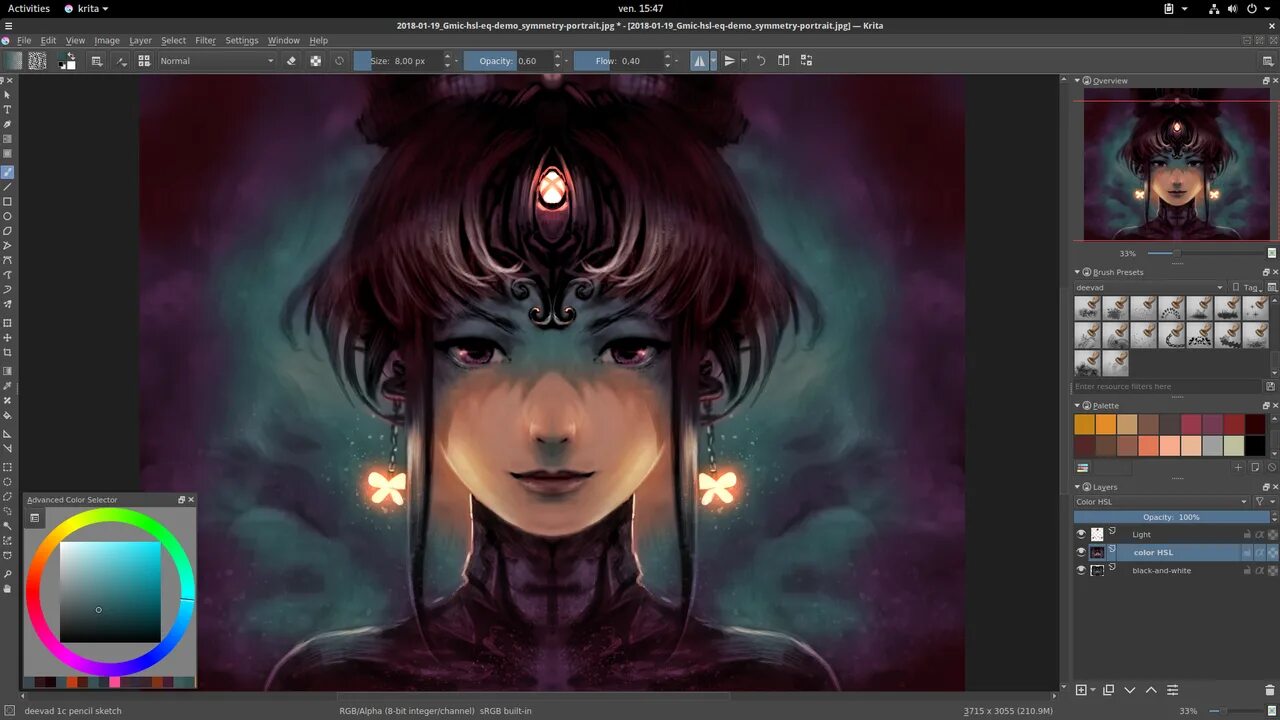Open krita app menu in top bar
Image resolution: width=1280 pixels, height=720 pixels.
86,8
